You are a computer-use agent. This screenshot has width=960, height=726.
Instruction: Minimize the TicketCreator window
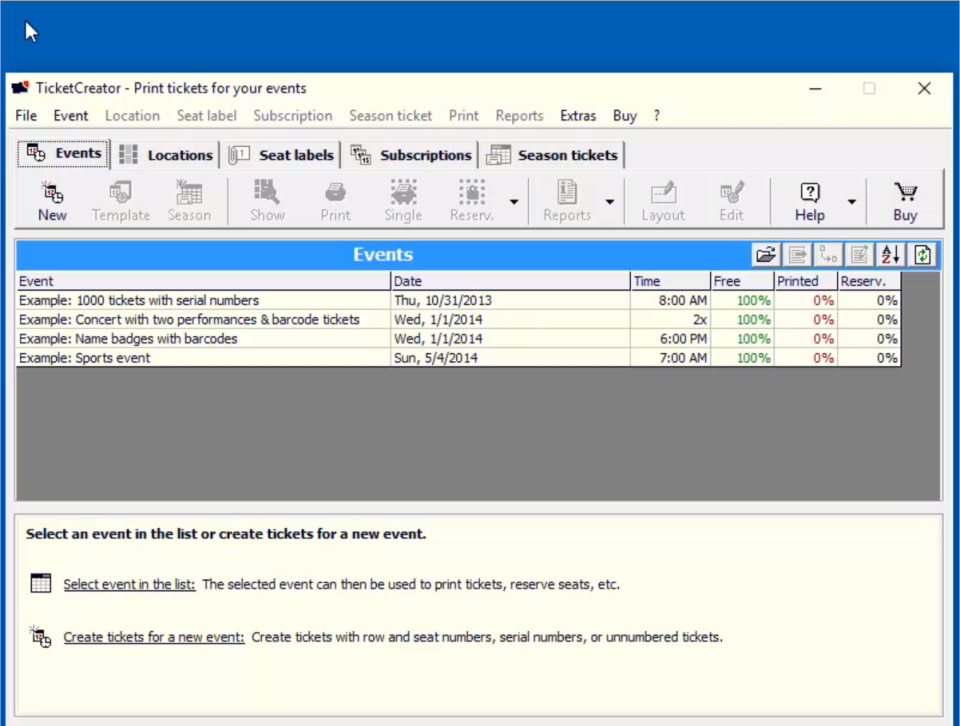(815, 89)
